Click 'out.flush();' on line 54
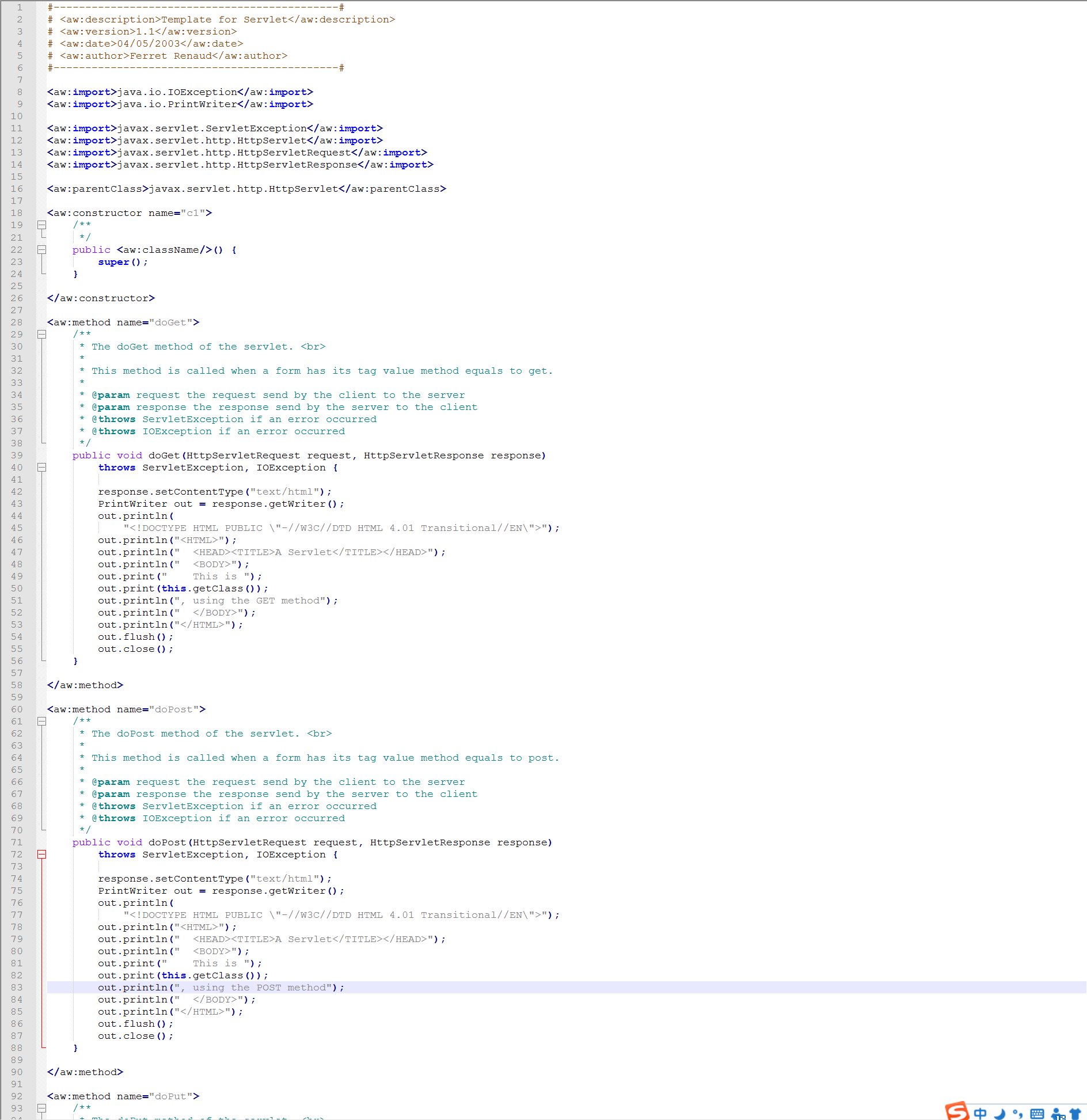 point(135,637)
